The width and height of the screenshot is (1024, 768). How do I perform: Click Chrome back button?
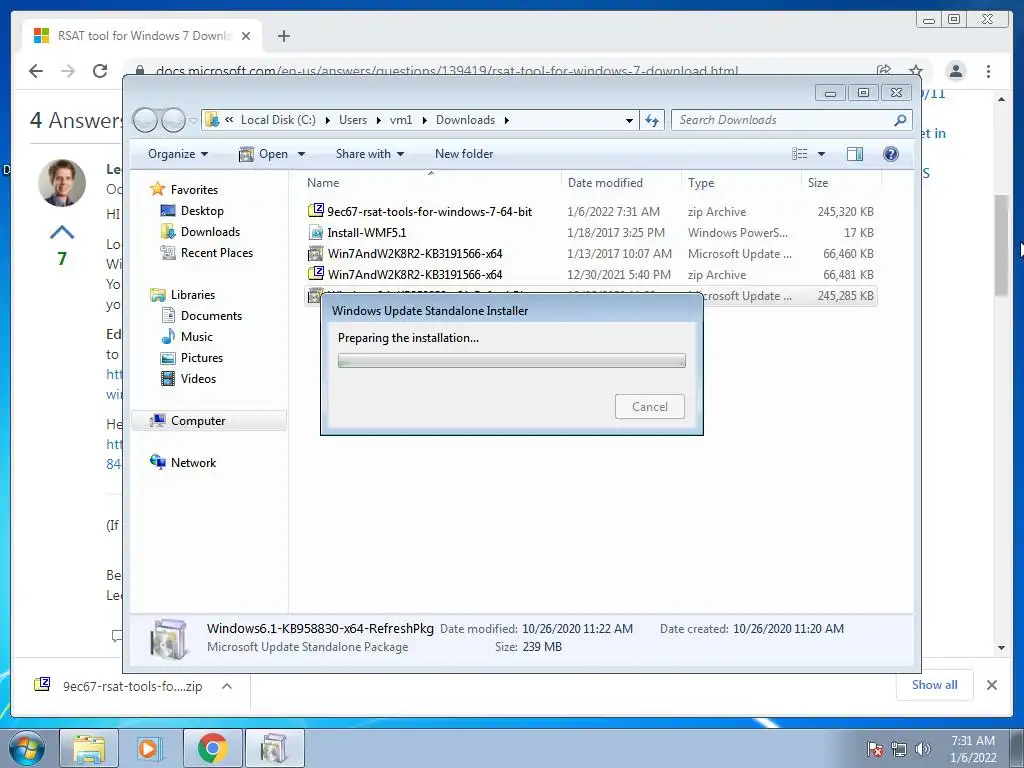point(36,71)
